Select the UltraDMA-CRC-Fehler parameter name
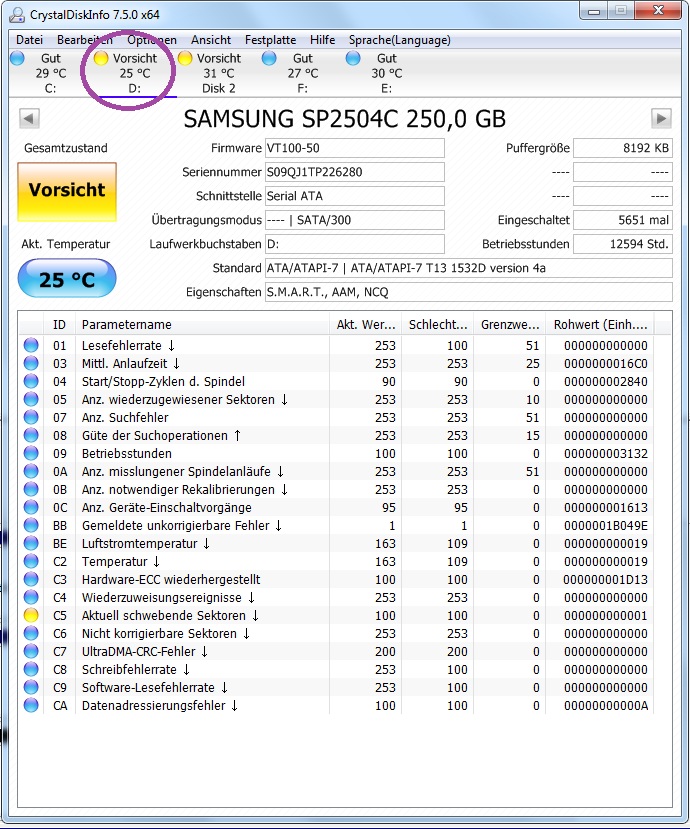690x829 pixels. (x=145, y=651)
